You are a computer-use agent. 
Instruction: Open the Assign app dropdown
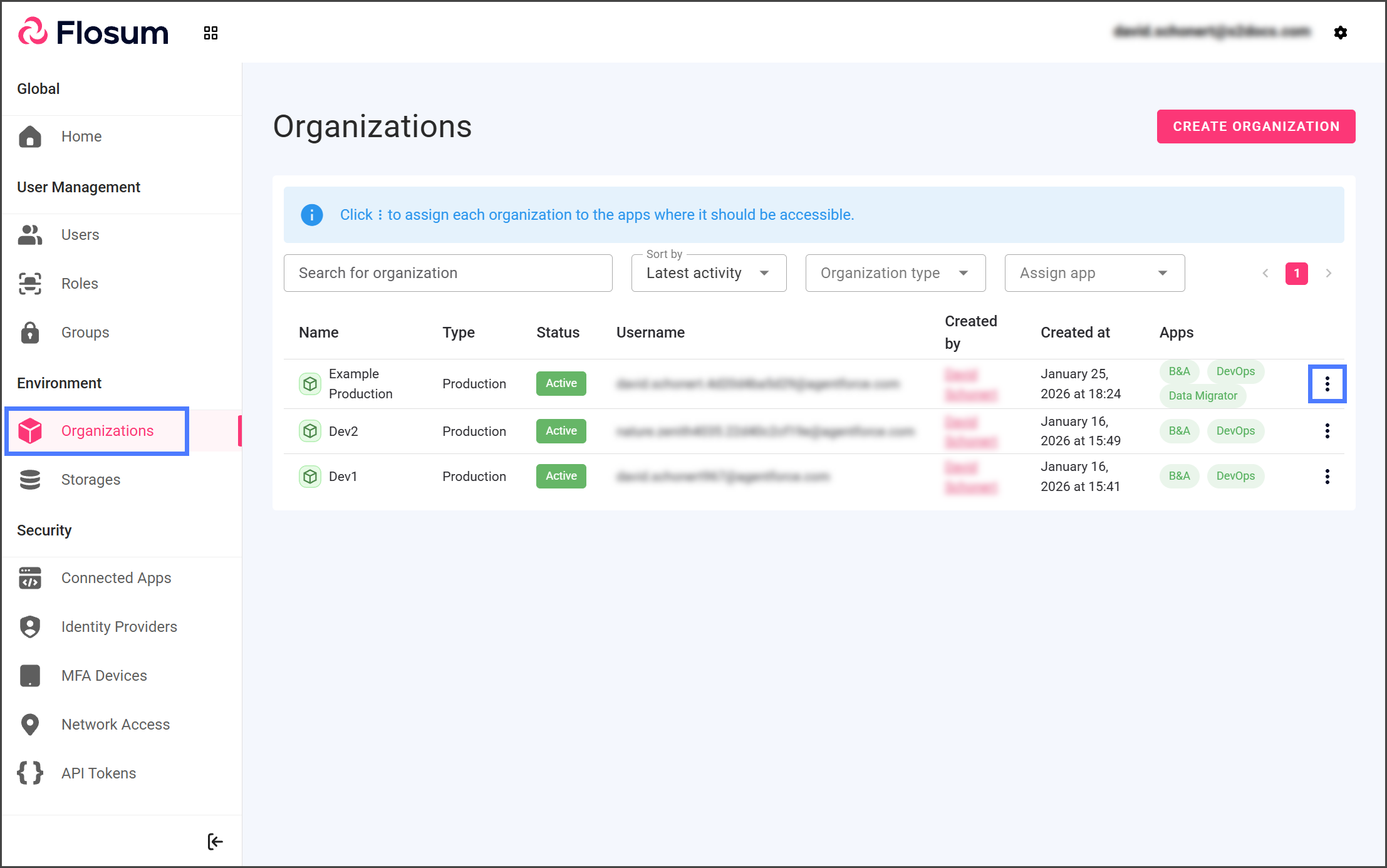point(1094,273)
